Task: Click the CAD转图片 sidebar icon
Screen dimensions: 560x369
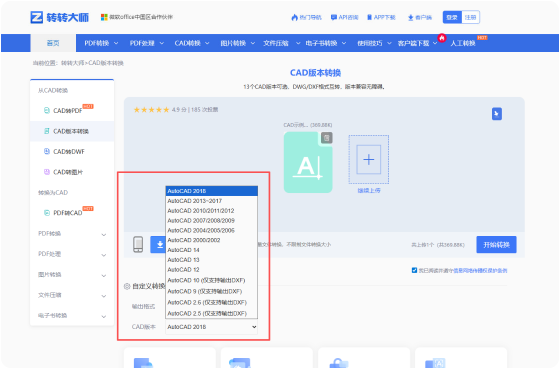Action: (x=47, y=172)
